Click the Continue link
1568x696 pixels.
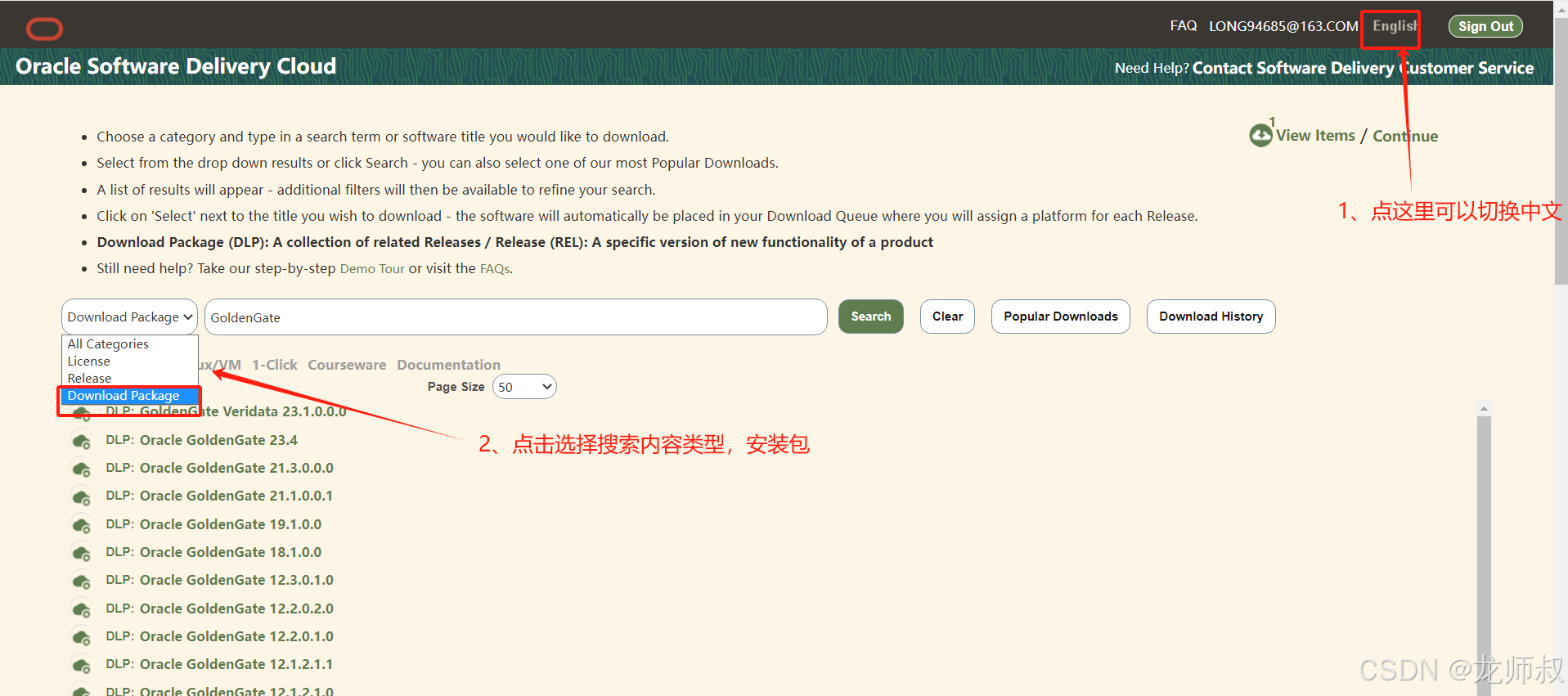[x=1405, y=136]
